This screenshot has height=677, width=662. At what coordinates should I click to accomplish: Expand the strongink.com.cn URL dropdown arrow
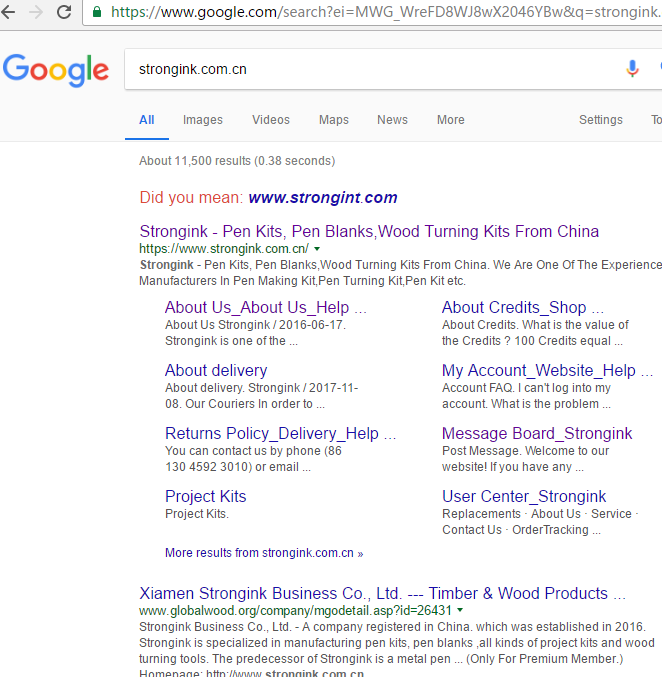(x=317, y=249)
